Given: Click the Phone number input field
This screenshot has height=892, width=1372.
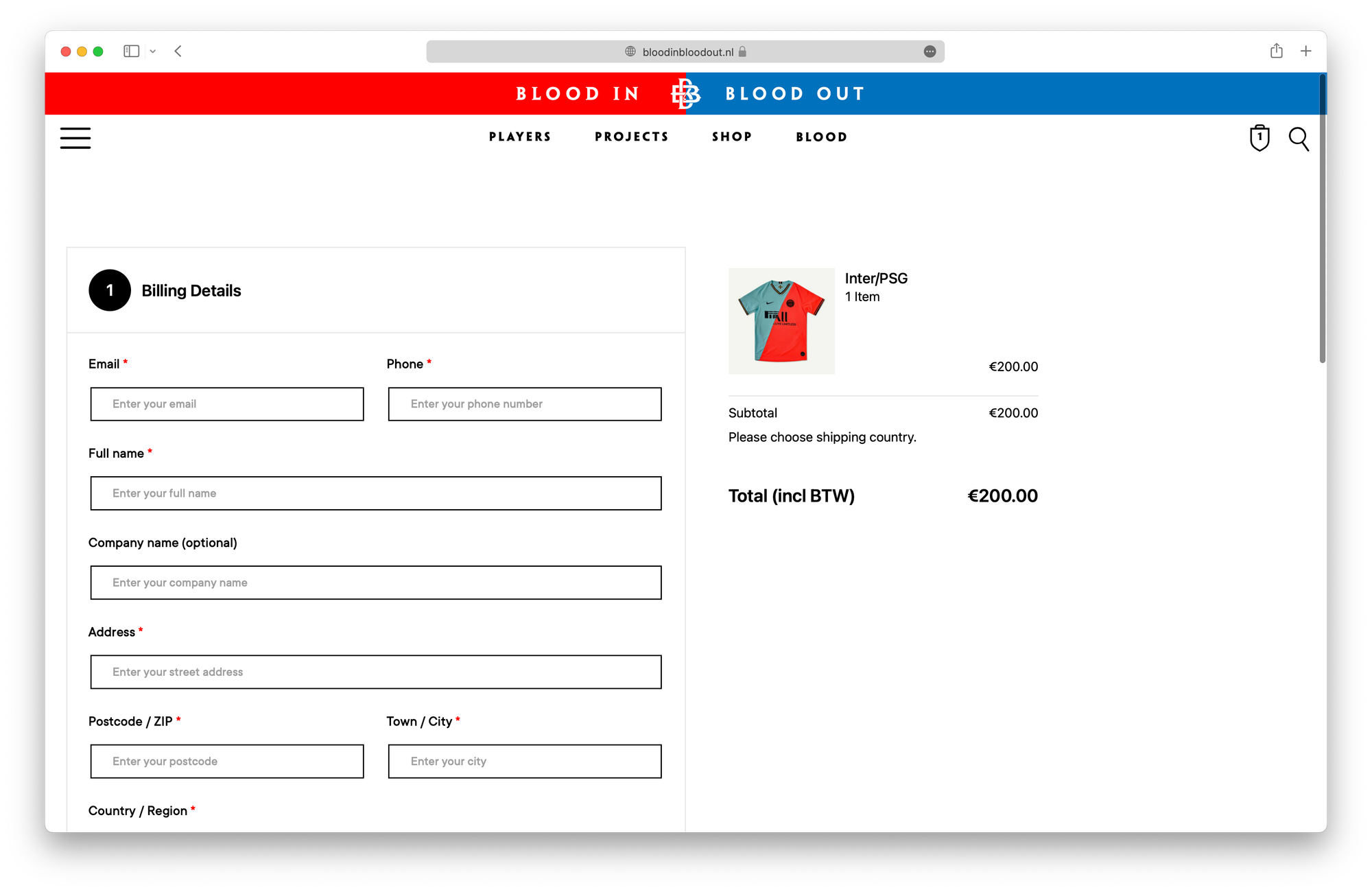Looking at the screenshot, I should coord(525,404).
